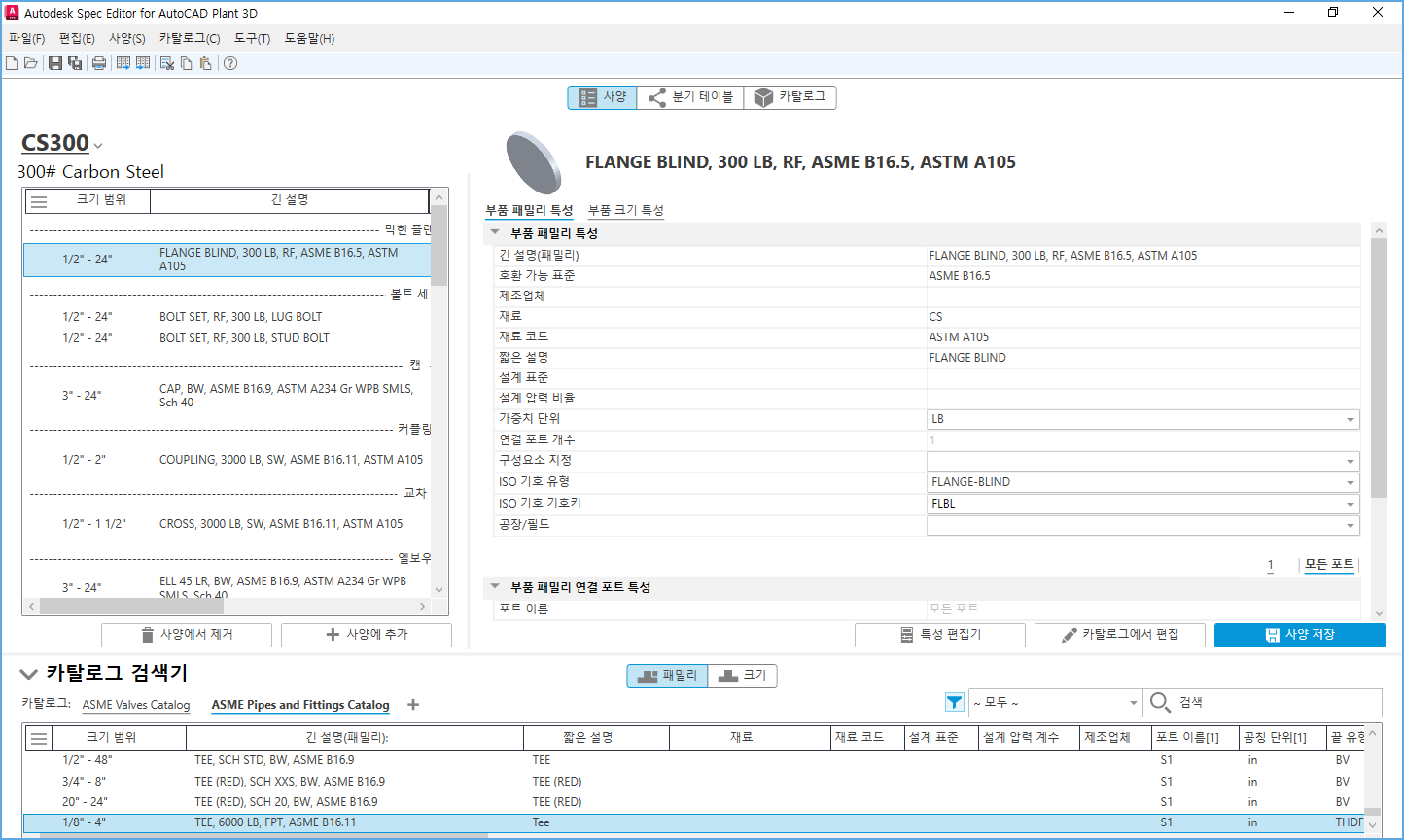
Task: Open the 편집(E) menu
Action: coord(77,39)
